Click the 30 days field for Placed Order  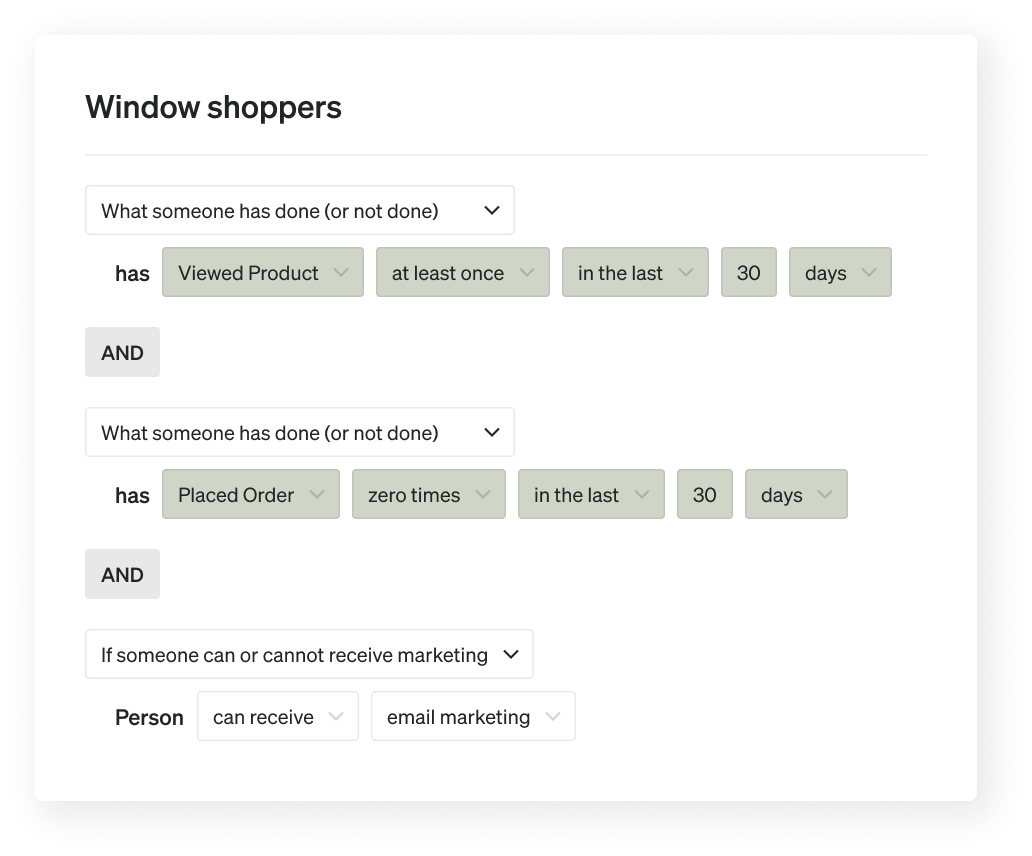pos(704,496)
